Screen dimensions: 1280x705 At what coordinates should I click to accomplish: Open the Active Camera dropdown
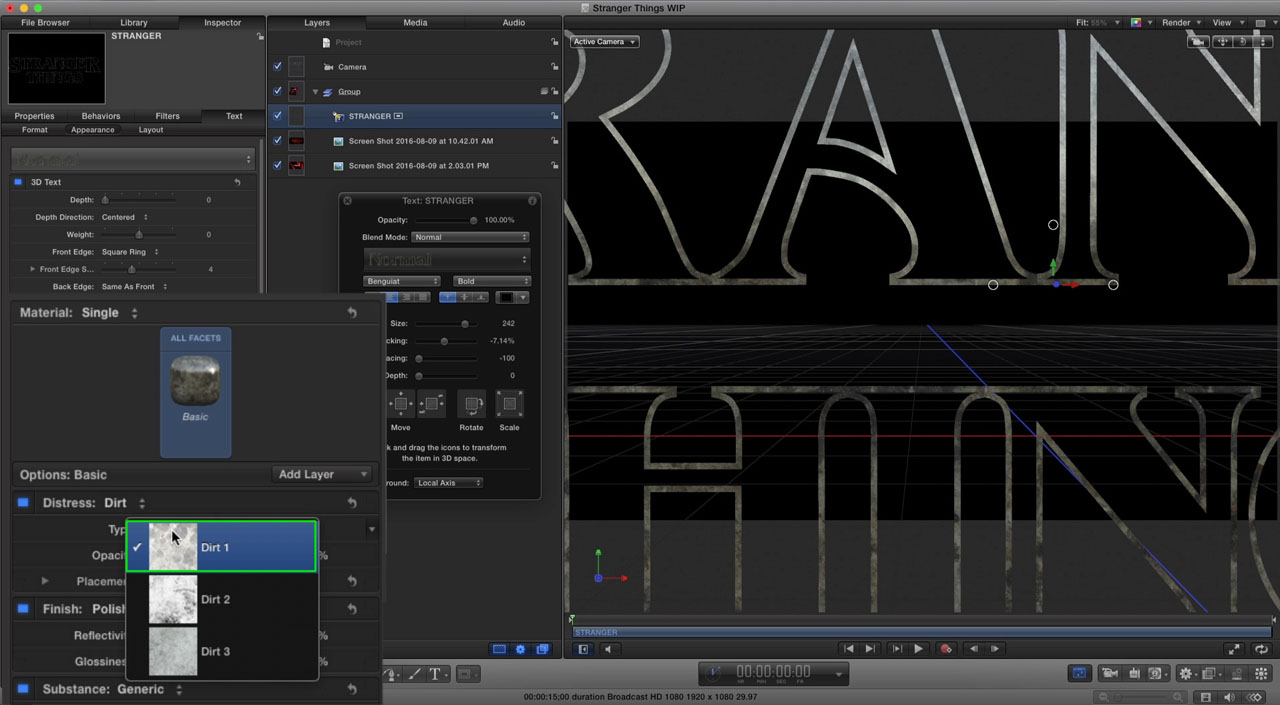605,42
